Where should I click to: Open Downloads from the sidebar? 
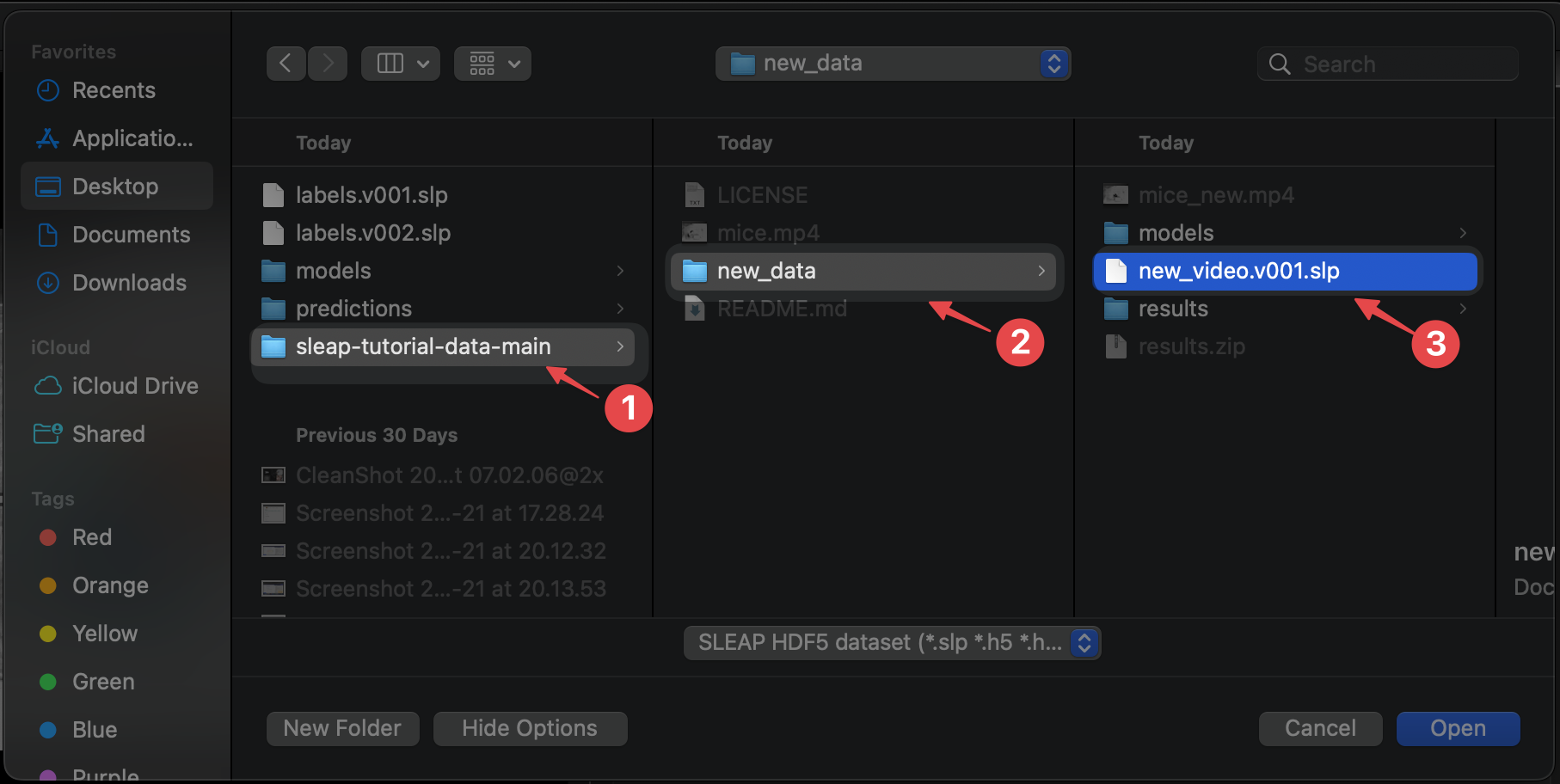(x=129, y=283)
